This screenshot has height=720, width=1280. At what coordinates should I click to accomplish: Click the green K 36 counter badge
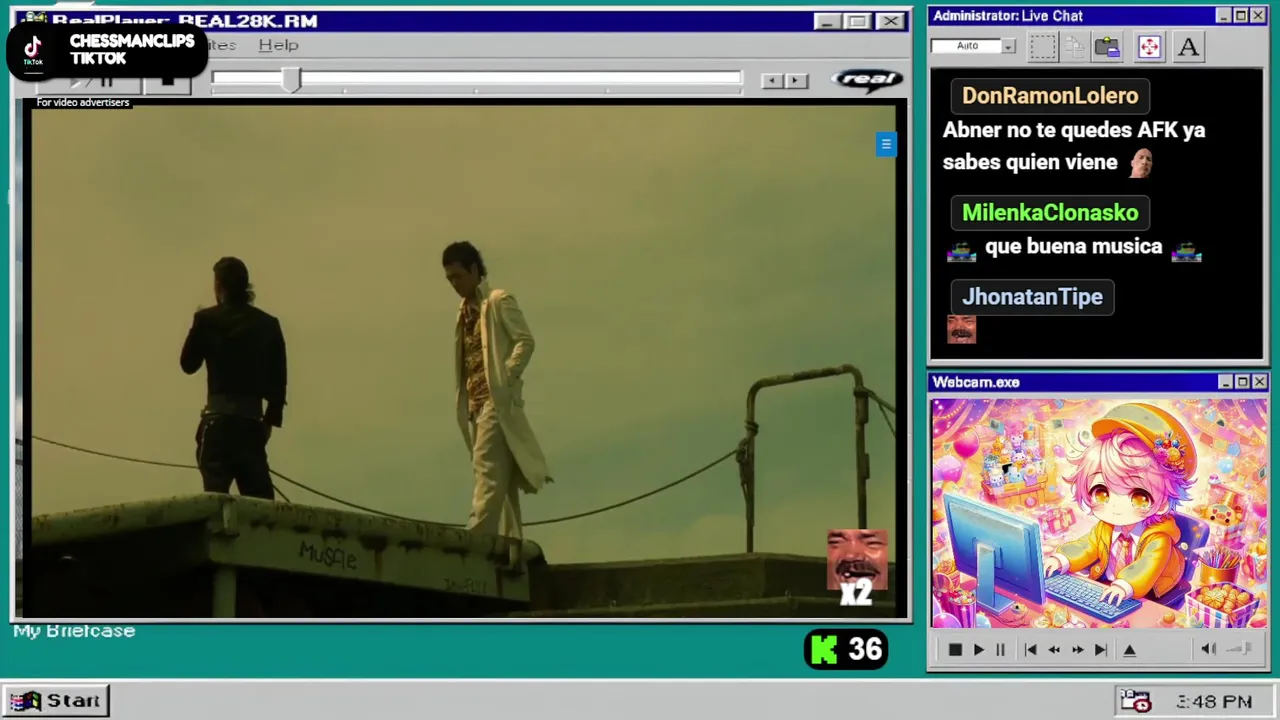[x=846, y=650]
